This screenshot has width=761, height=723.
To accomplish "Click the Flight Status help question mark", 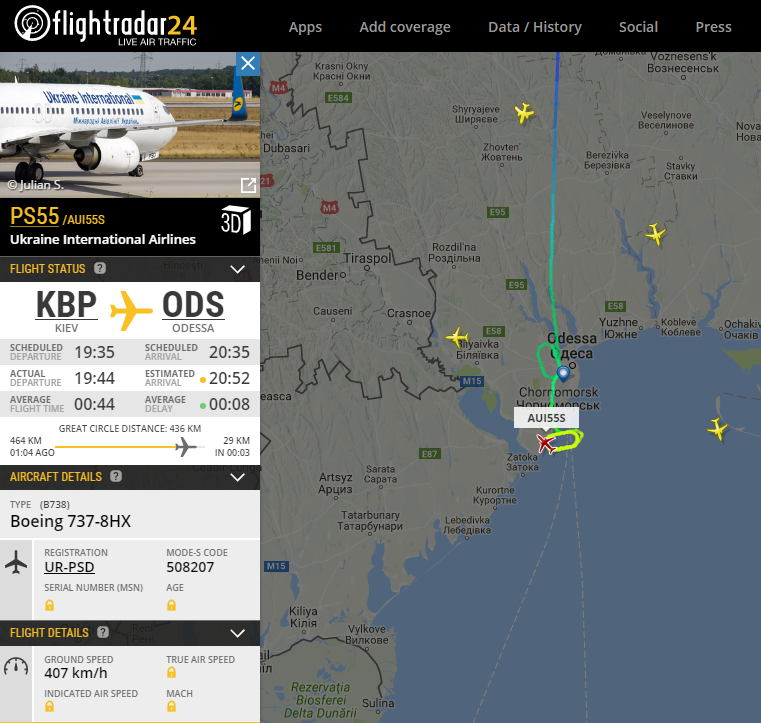I will (100, 268).
